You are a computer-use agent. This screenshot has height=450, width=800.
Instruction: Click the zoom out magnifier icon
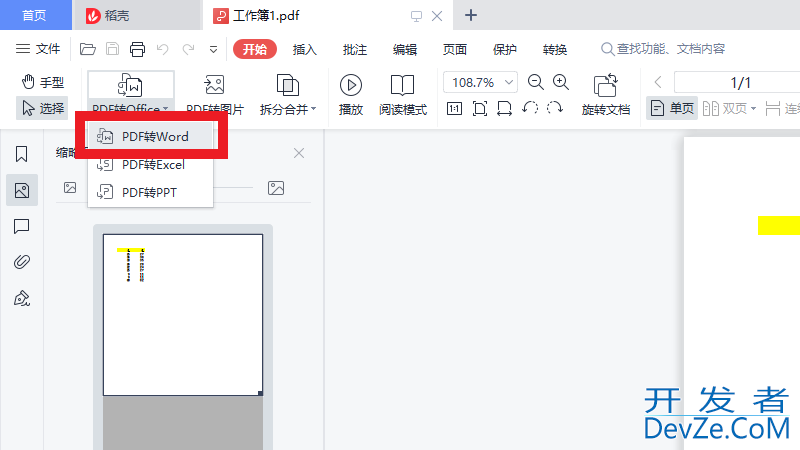535,82
